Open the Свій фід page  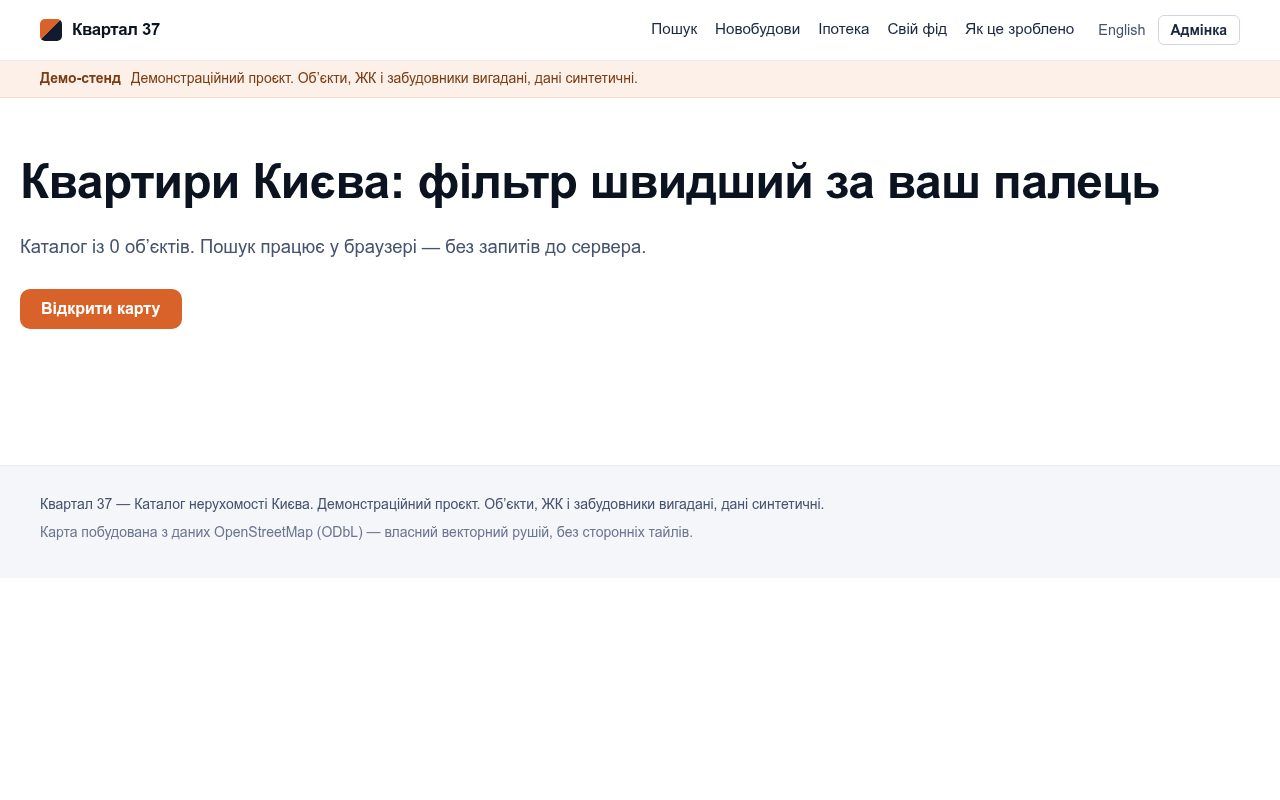[x=917, y=29]
